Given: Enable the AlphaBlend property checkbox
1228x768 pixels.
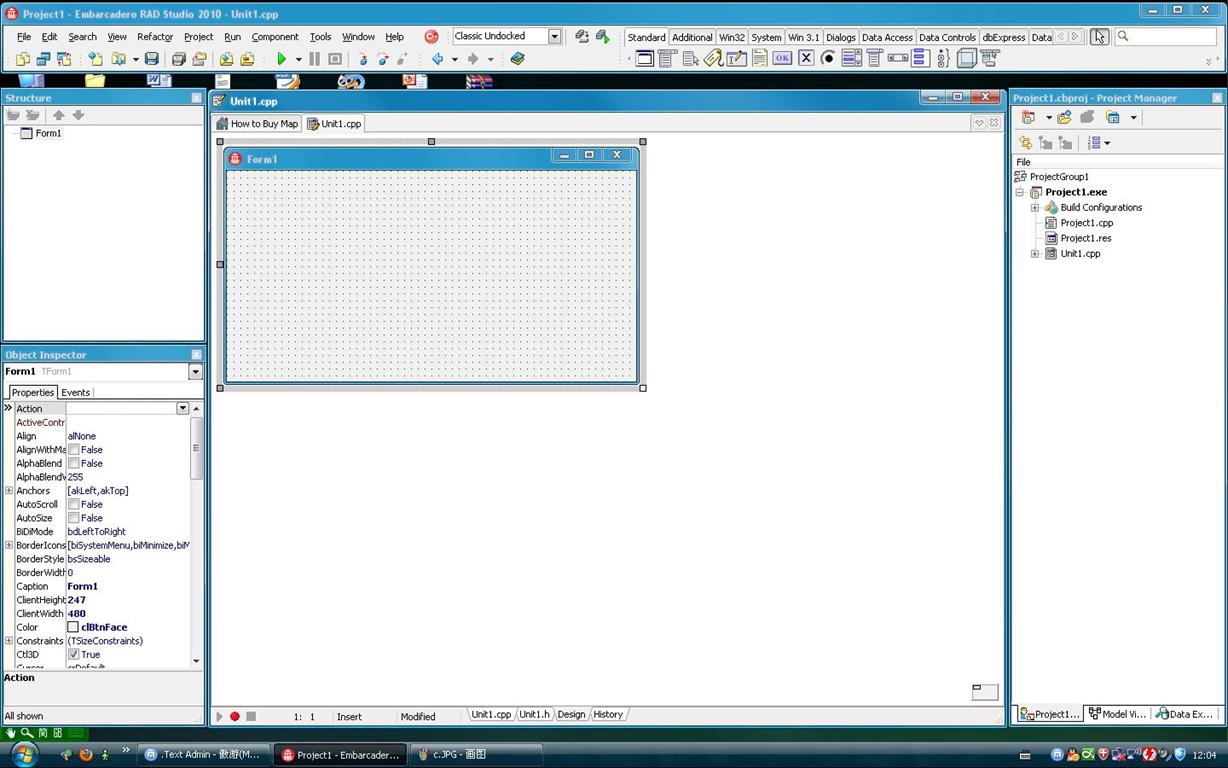Looking at the screenshot, I should 74,464.
